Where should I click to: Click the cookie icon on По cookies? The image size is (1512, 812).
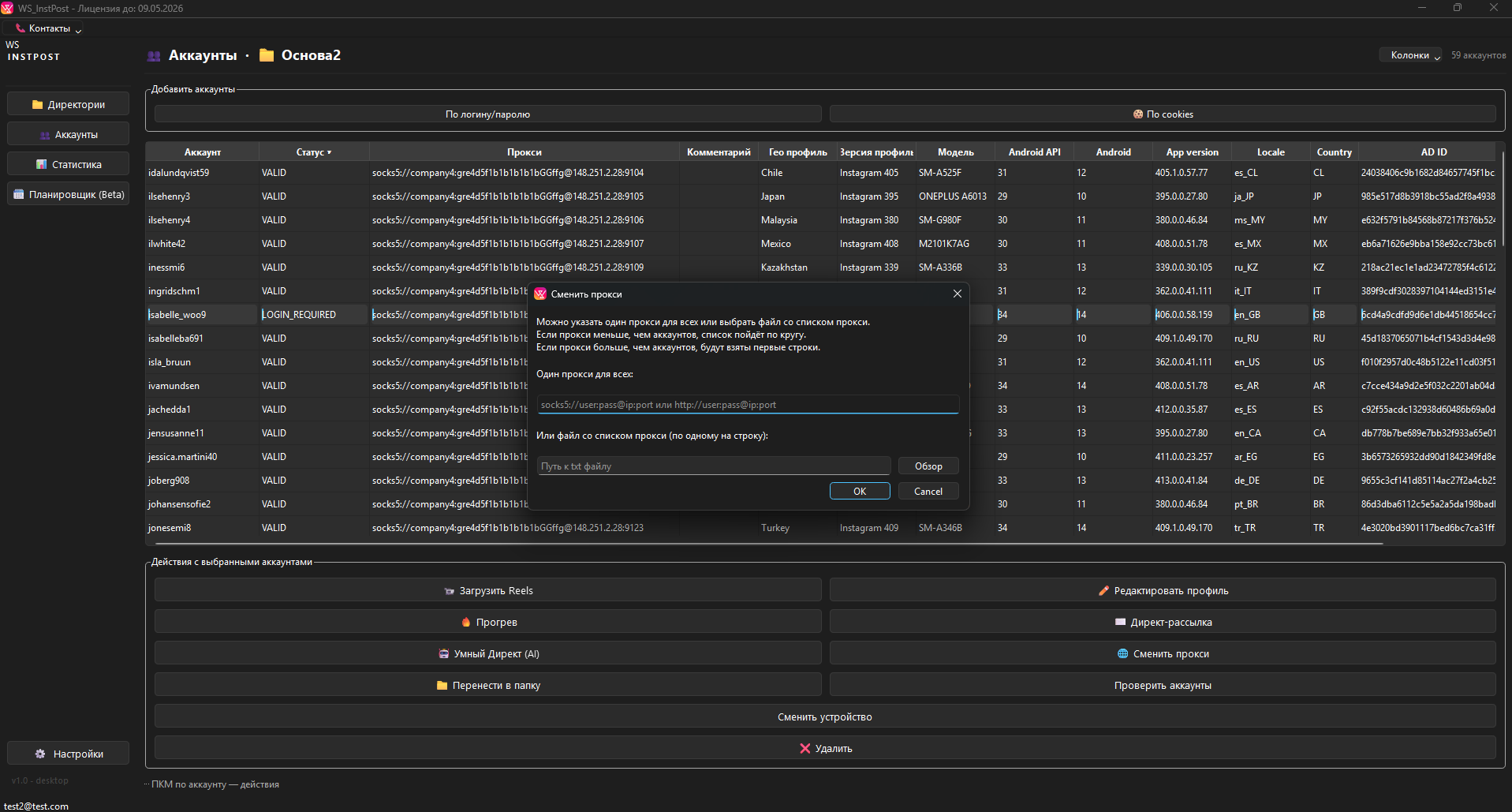click(1137, 114)
